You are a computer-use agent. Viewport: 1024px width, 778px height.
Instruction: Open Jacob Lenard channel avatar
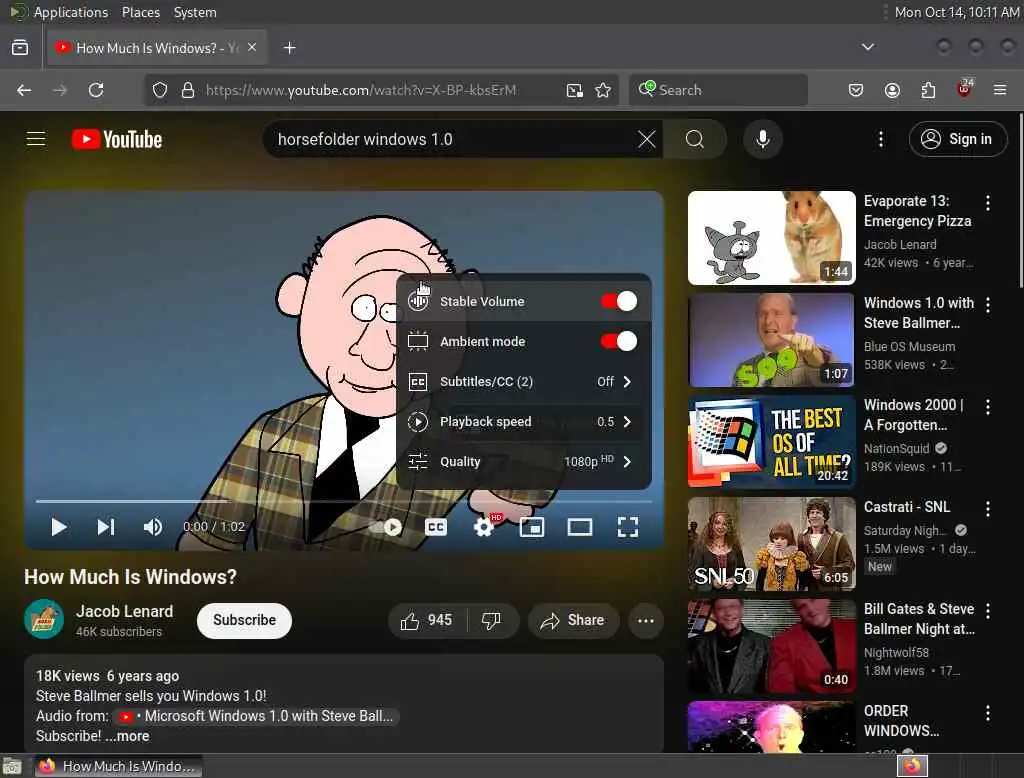click(x=44, y=619)
